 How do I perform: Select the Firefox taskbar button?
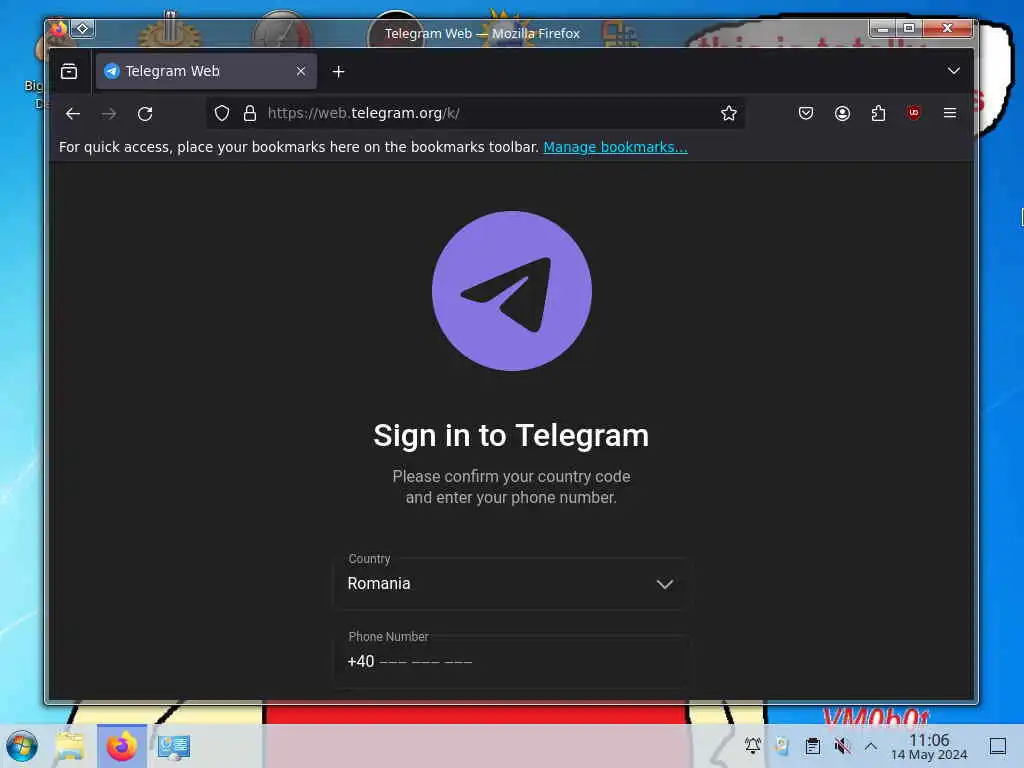point(122,746)
